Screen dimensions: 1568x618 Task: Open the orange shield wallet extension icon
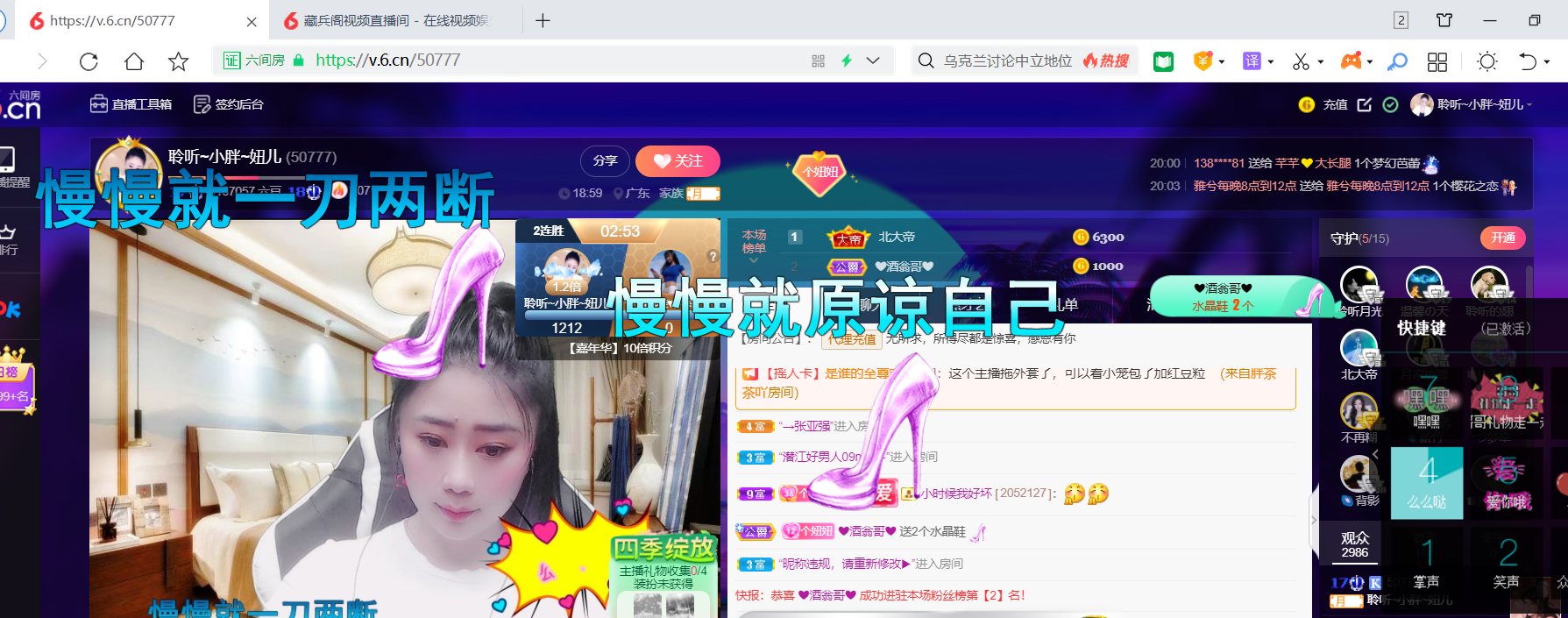tap(1203, 60)
